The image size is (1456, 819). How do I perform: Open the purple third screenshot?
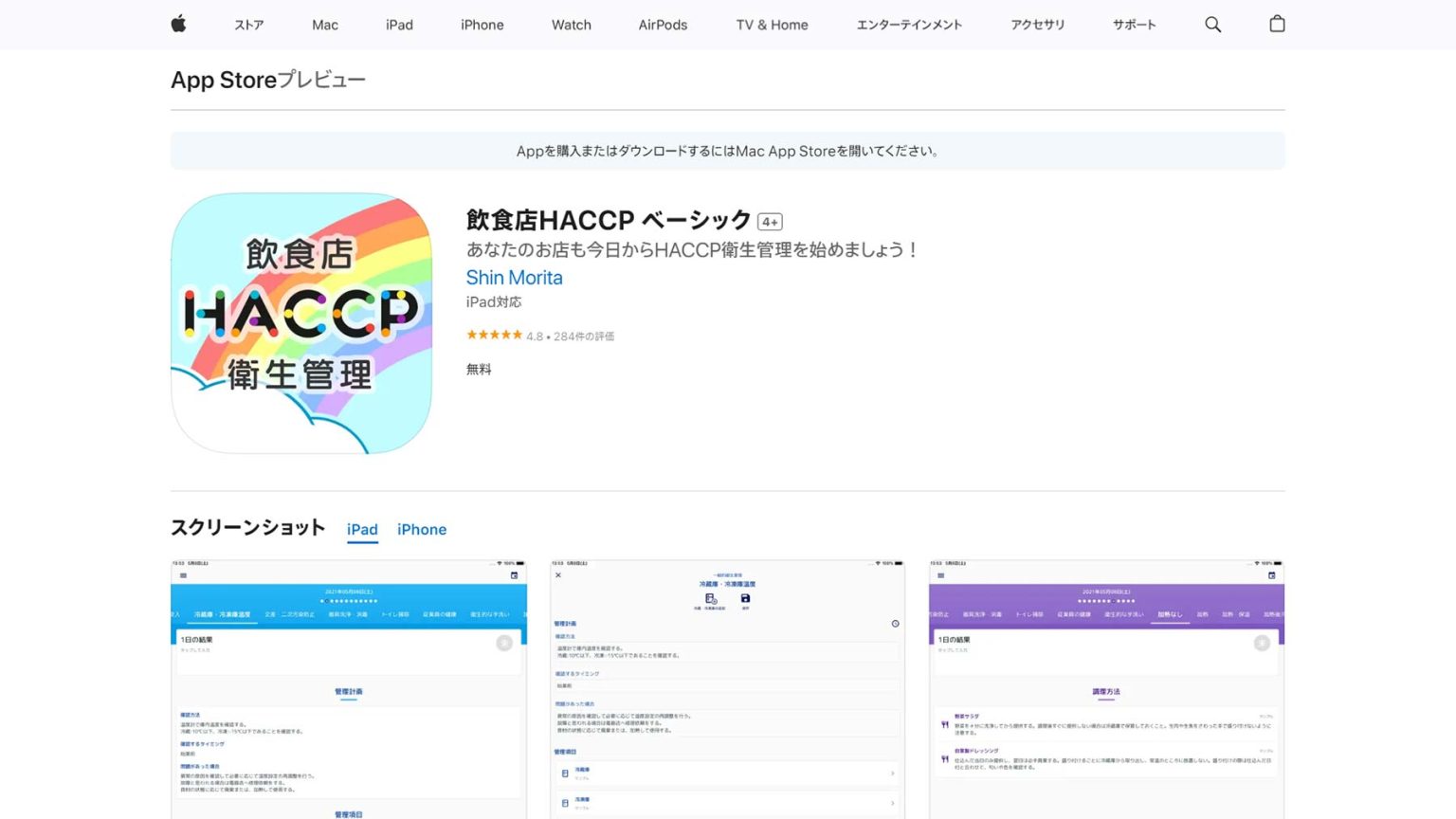(1106, 689)
